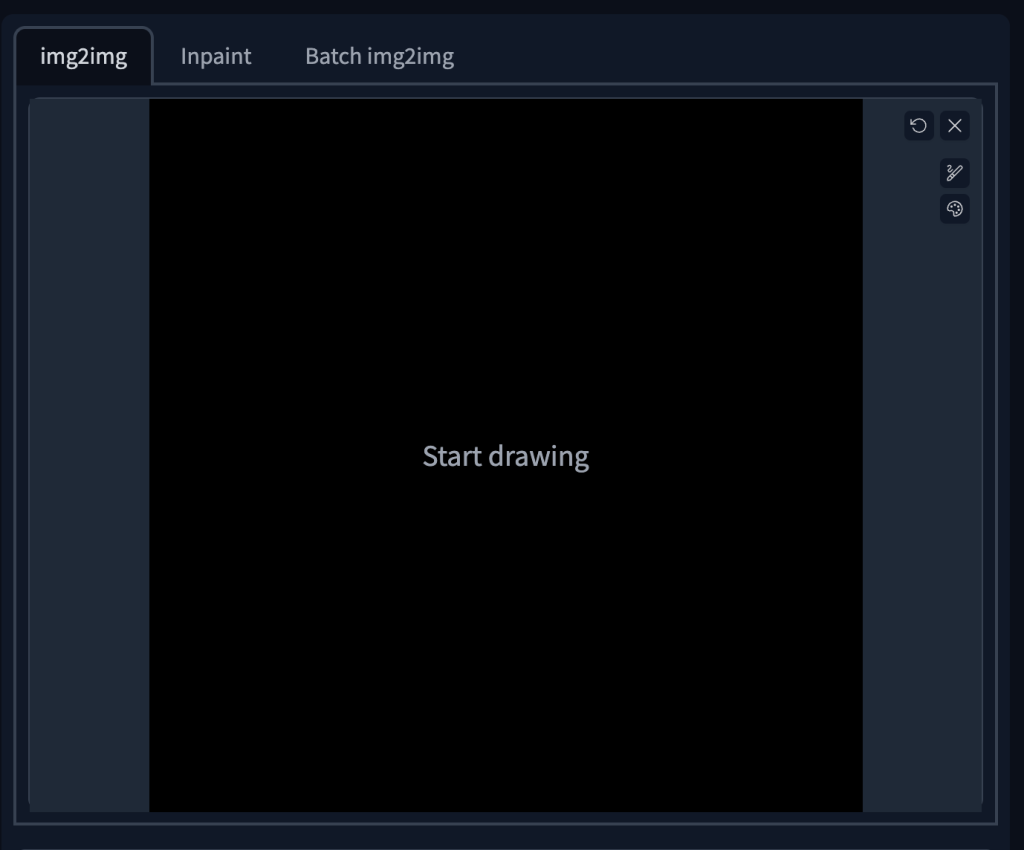Open Inpaint mode from the tab row

(x=216, y=57)
